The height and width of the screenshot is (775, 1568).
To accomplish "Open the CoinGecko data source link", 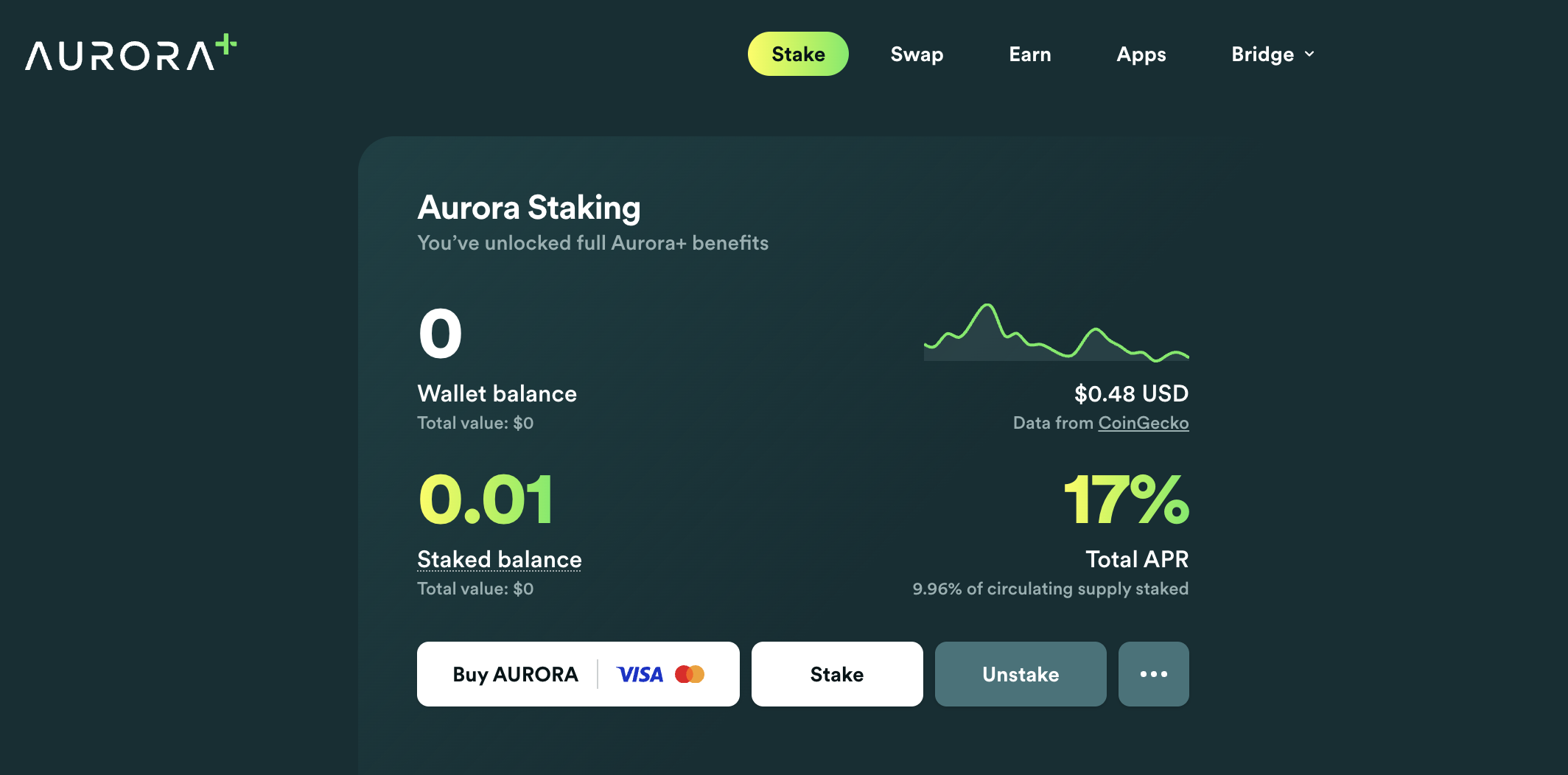I will pyautogui.click(x=1144, y=423).
